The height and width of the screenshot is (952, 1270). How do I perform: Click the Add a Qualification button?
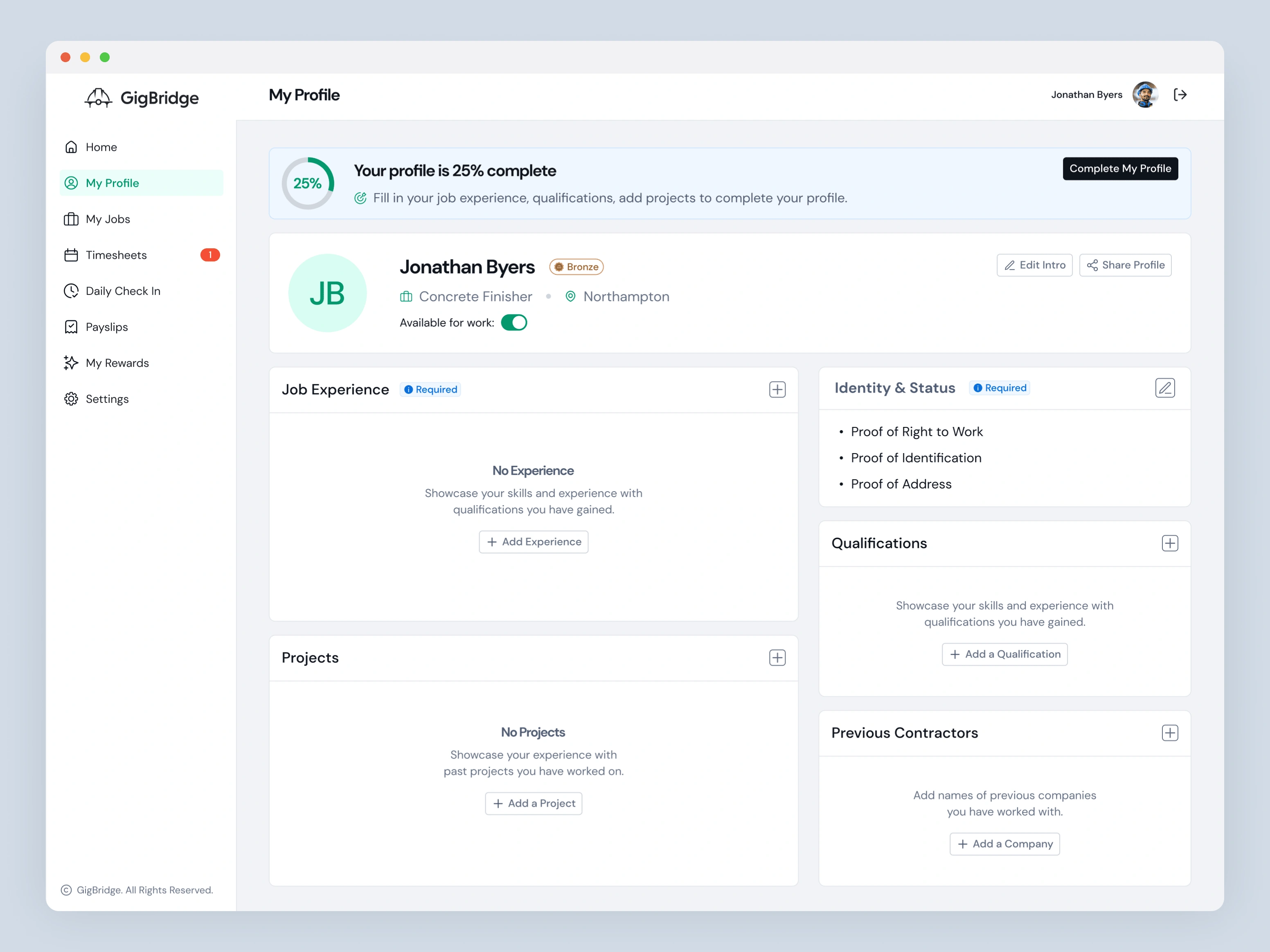[1004, 654]
